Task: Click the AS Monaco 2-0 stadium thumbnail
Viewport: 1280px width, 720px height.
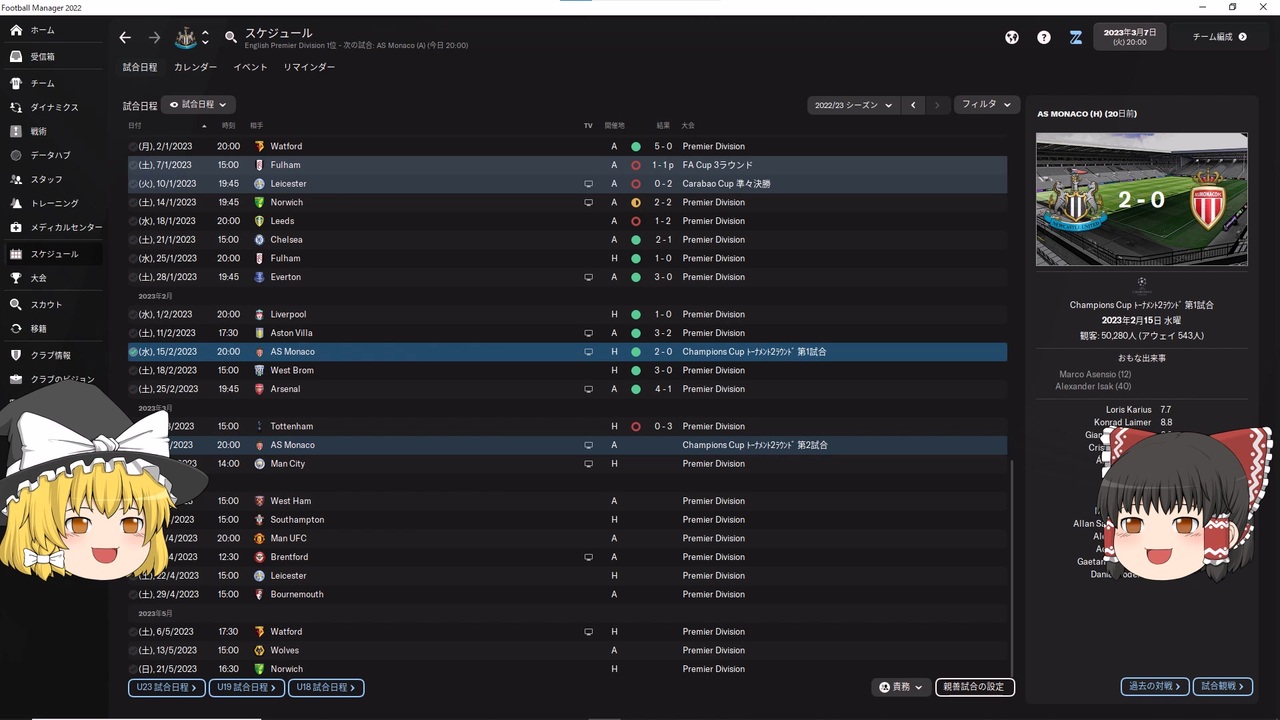Action: coord(1142,200)
